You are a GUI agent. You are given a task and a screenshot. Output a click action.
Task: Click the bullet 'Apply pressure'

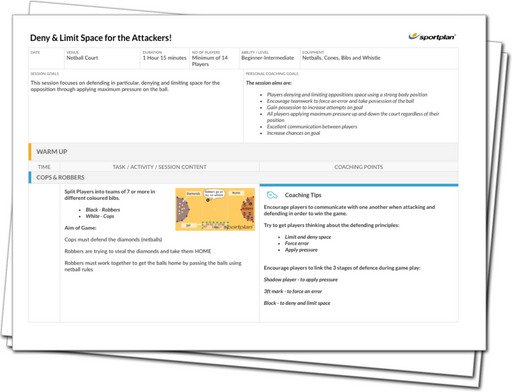click(x=301, y=250)
